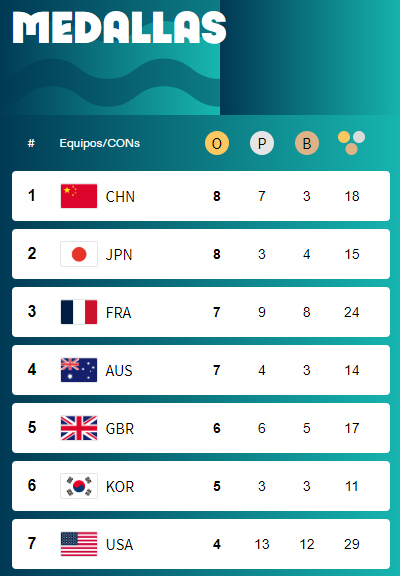Click USA total medals value 29
Image resolution: width=400 pixels, height=576 pixels.
352,544
